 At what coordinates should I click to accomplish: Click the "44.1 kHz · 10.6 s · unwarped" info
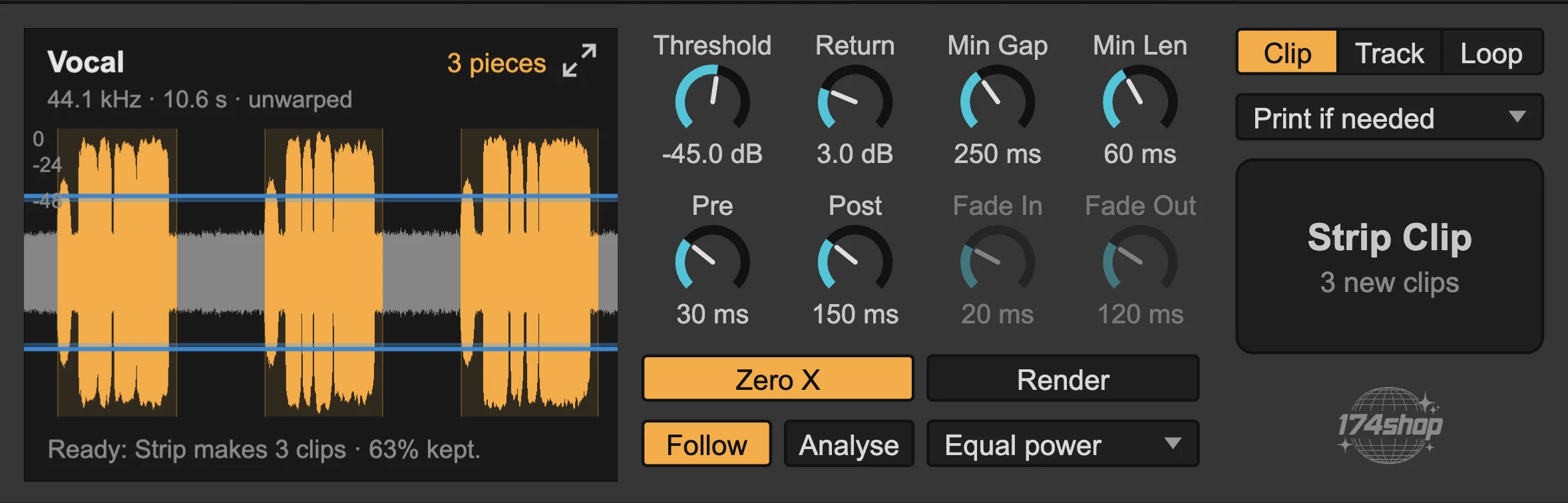point(200,100)
